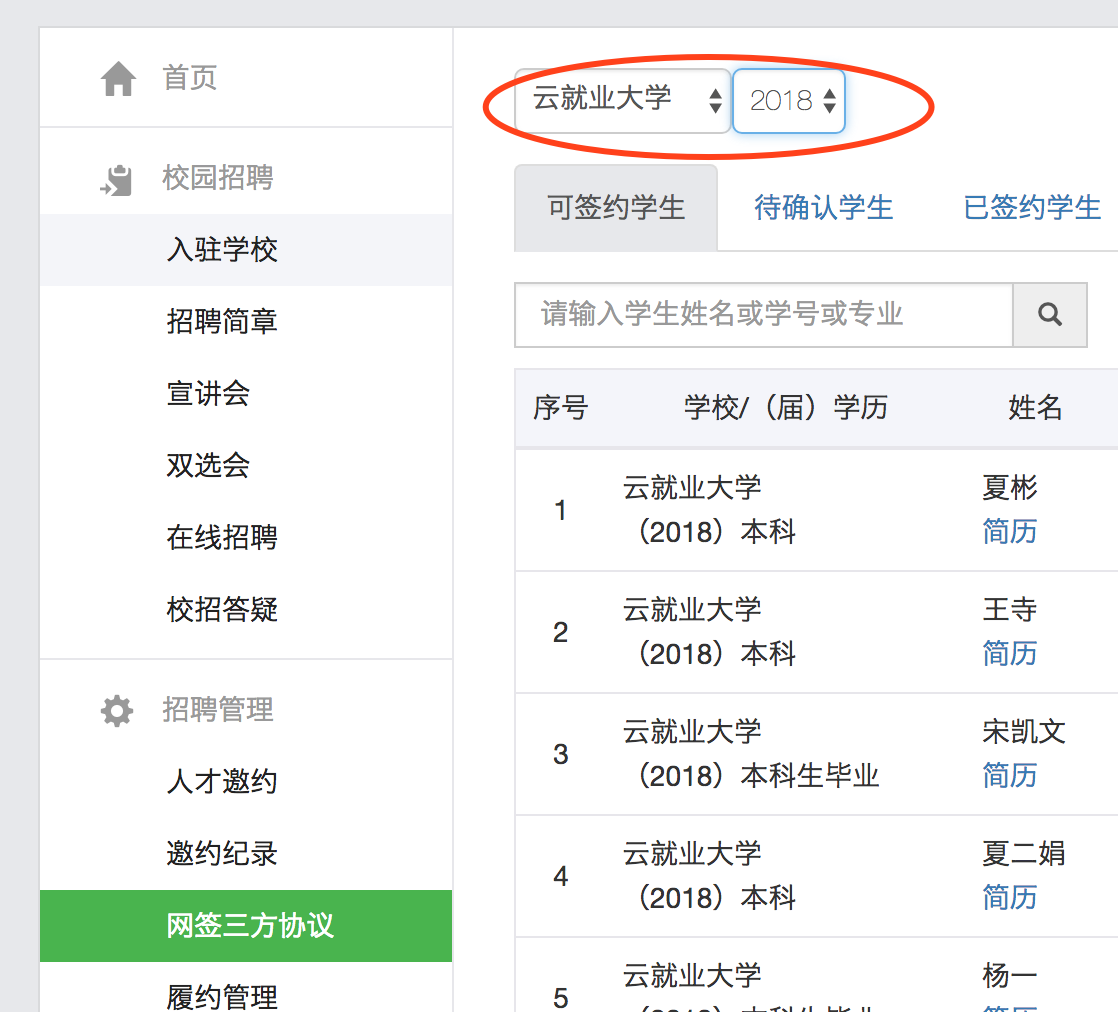Click the recruitment management gear icon
The image size is (1118, 1012).
point(117,711)
